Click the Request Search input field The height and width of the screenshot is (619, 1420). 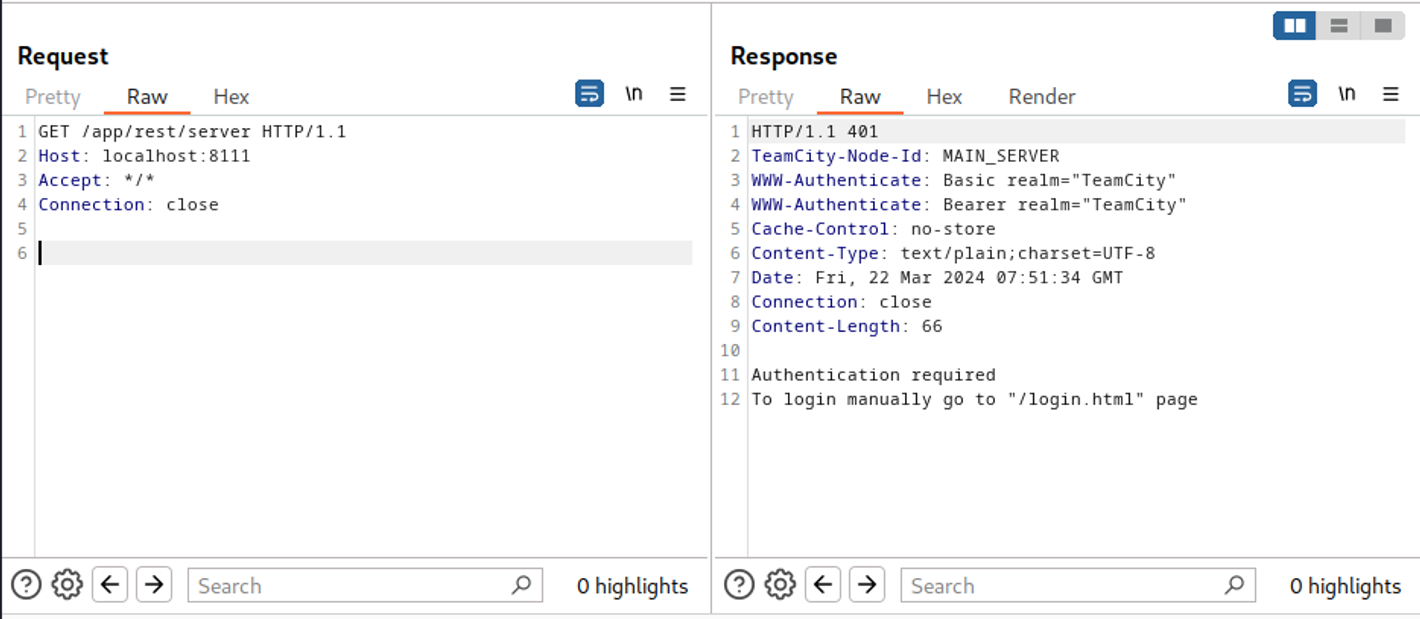pos(352,586)
